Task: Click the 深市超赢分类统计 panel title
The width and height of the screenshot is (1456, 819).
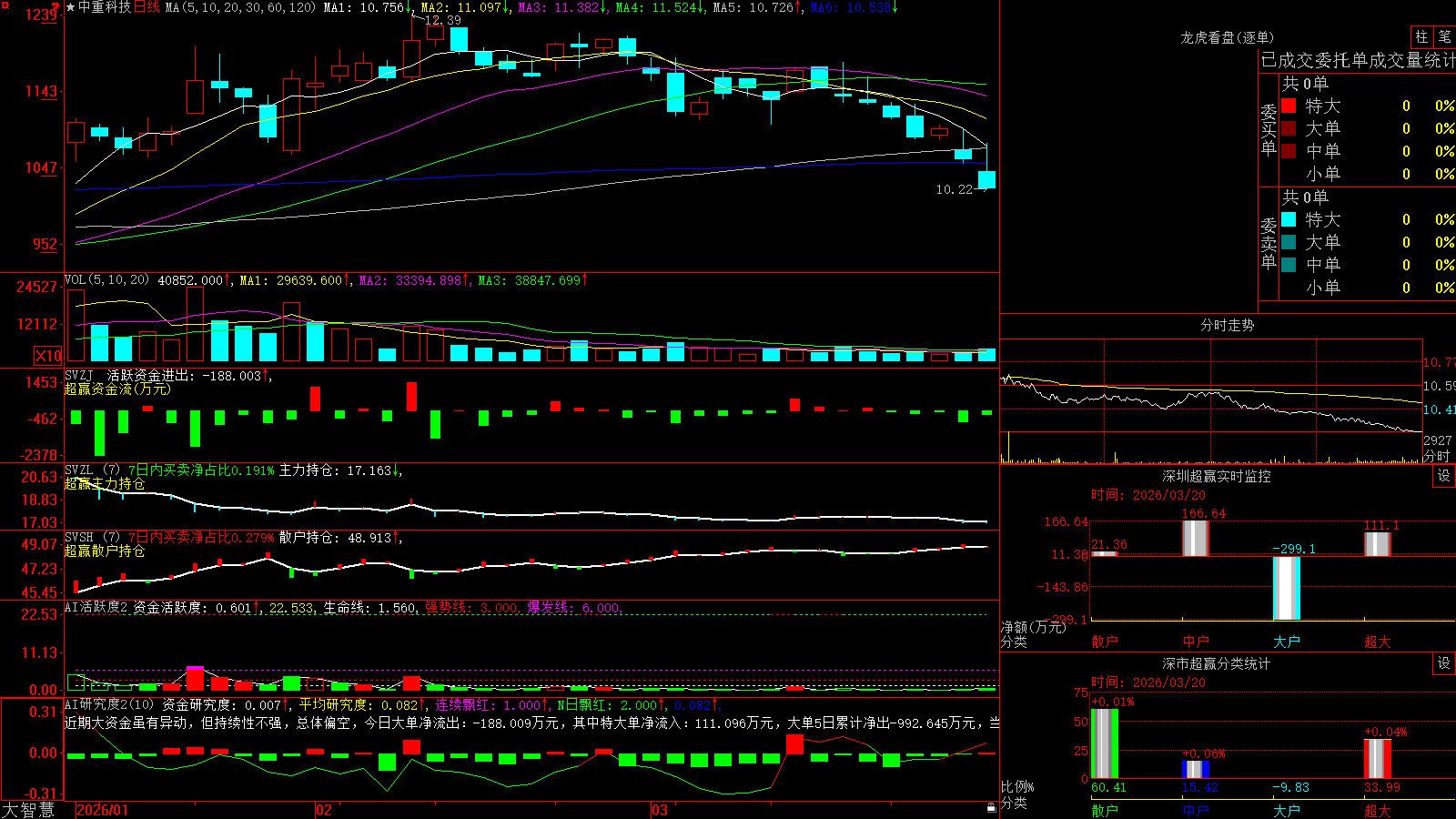Action: (1217, 663)
